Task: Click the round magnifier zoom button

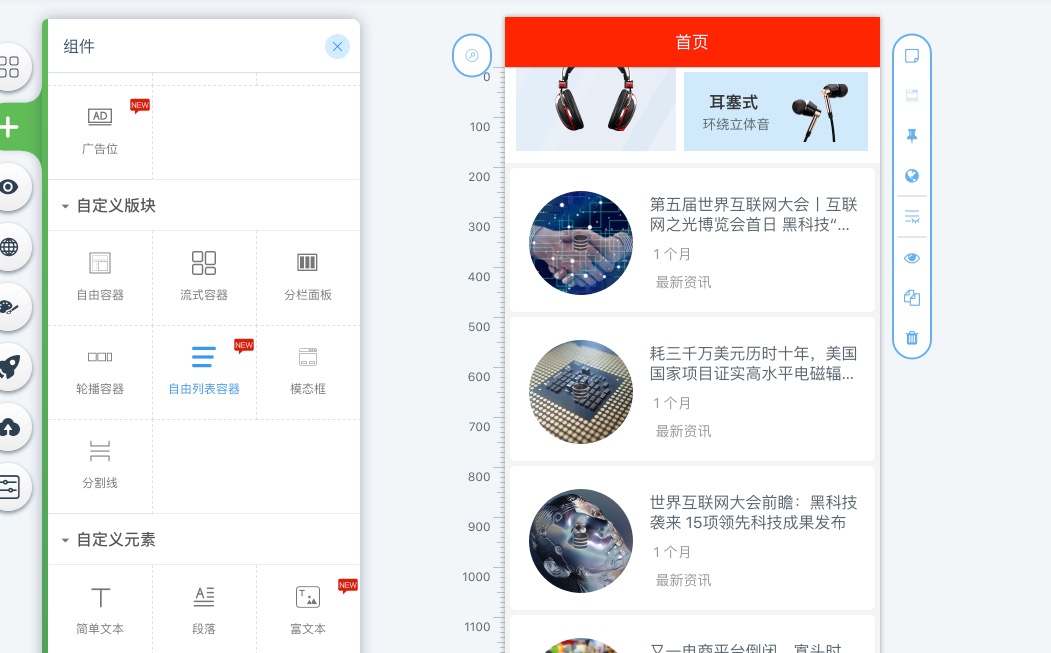Action: [472, 55]
